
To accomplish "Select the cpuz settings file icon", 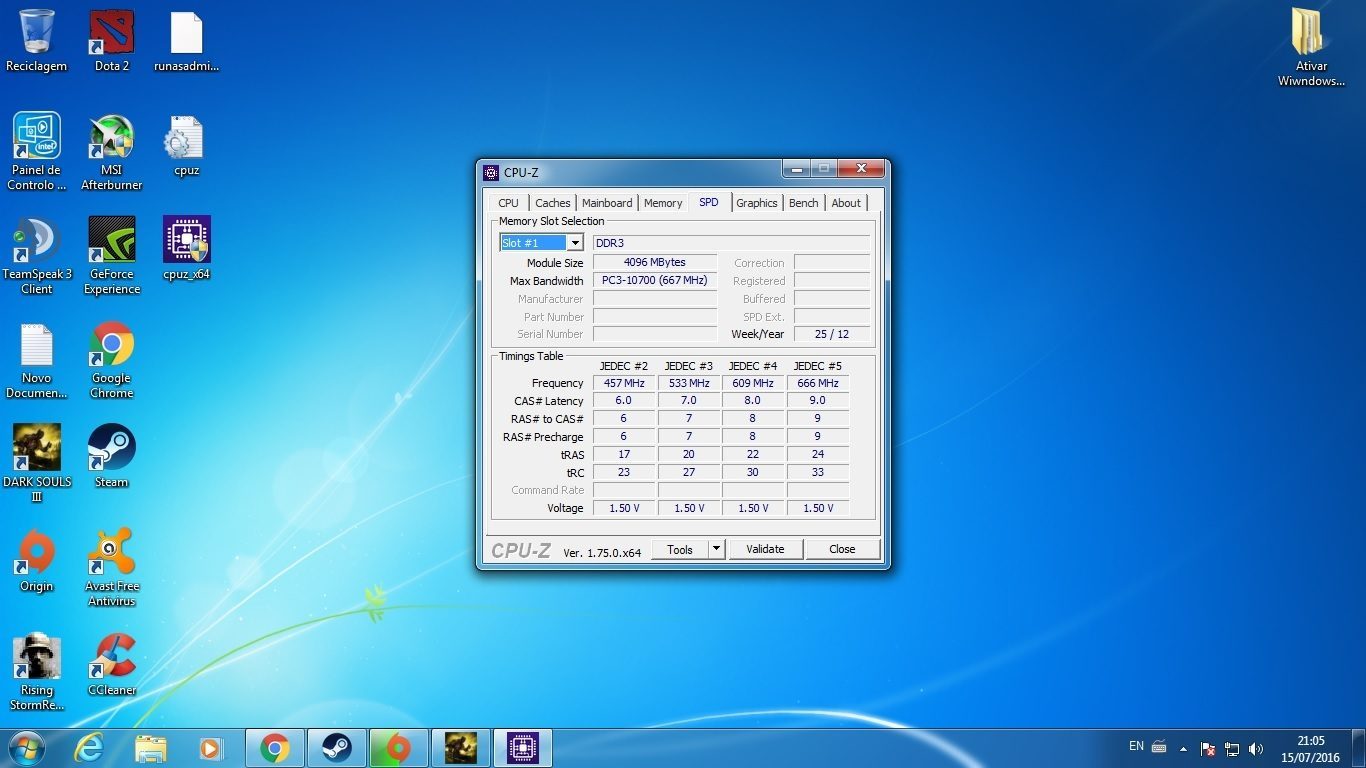I will (x=187, y=145).
